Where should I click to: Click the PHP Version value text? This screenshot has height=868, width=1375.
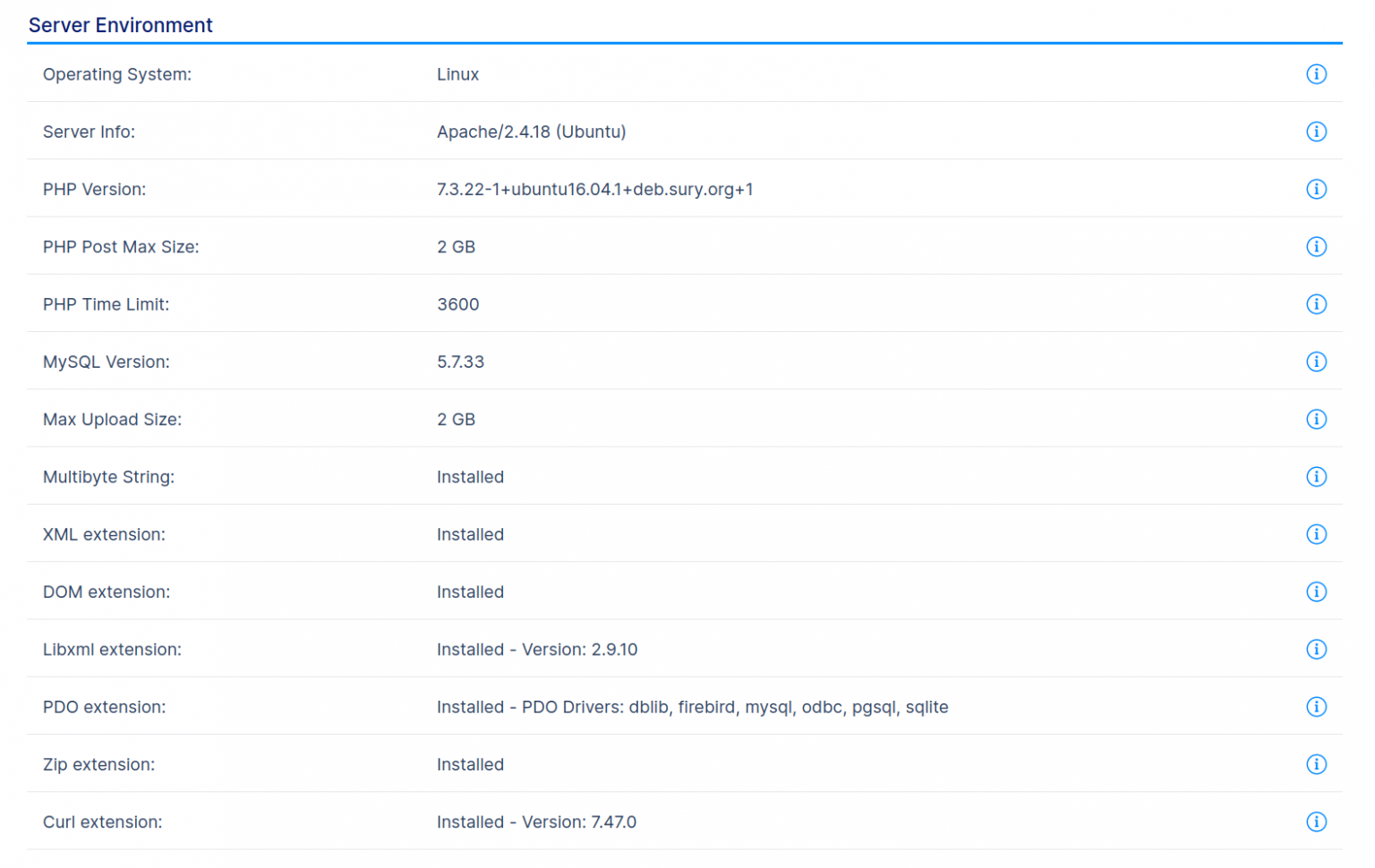click(594, 189)
